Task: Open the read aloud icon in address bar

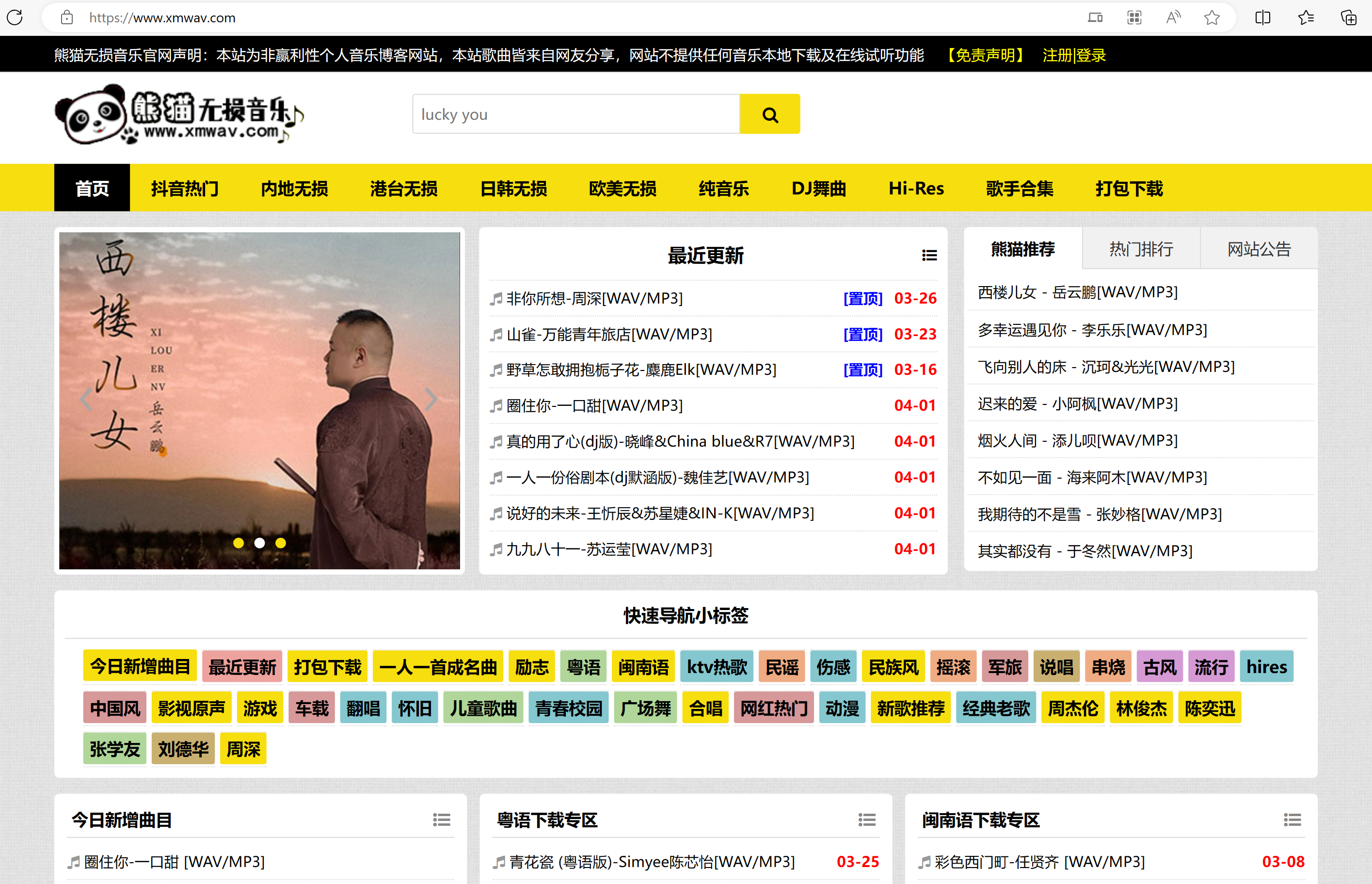Action: pos(1173,17)
